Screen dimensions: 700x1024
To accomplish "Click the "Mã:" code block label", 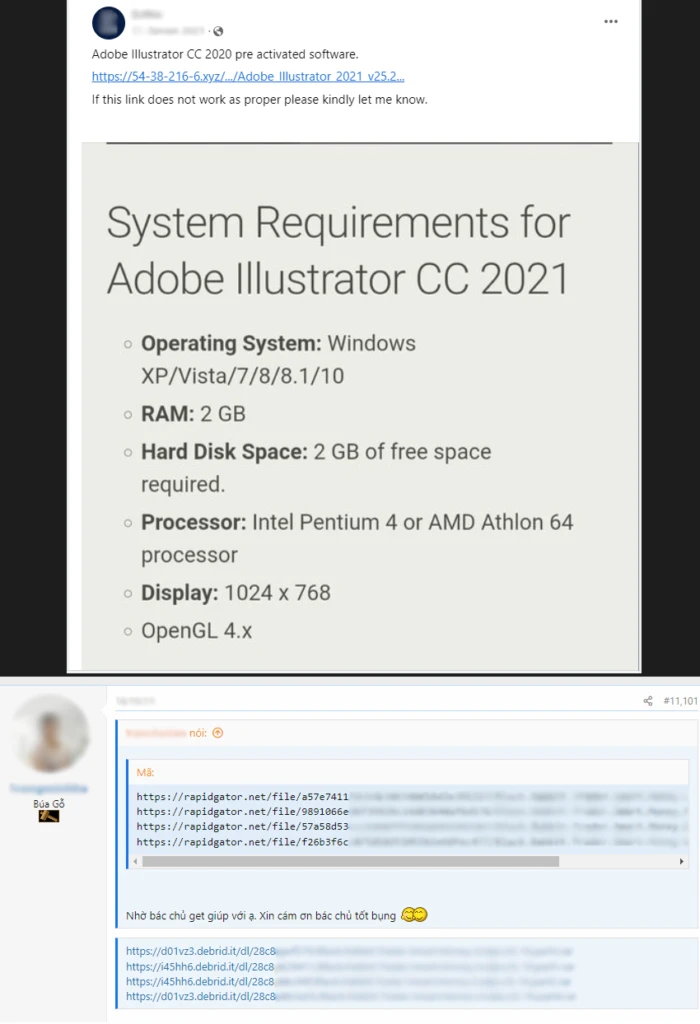I will [145, 773].
